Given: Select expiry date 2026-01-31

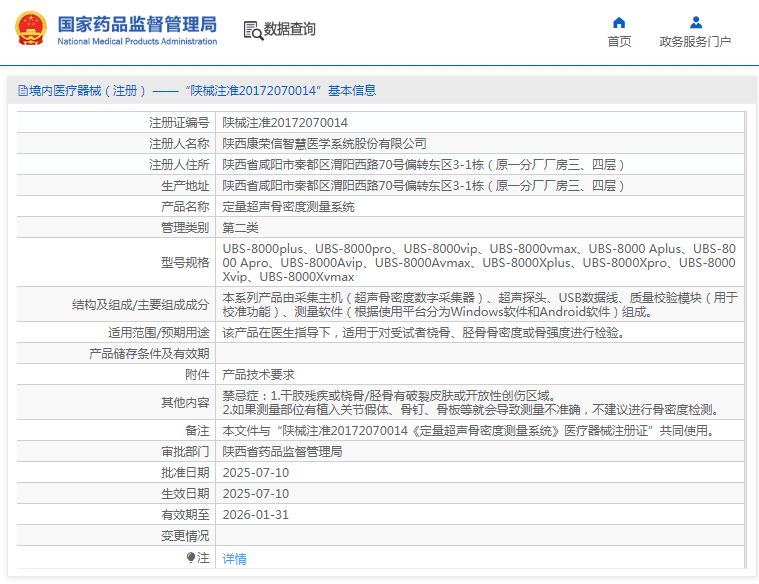Looking at the screenshot, I should click(255, 515).
